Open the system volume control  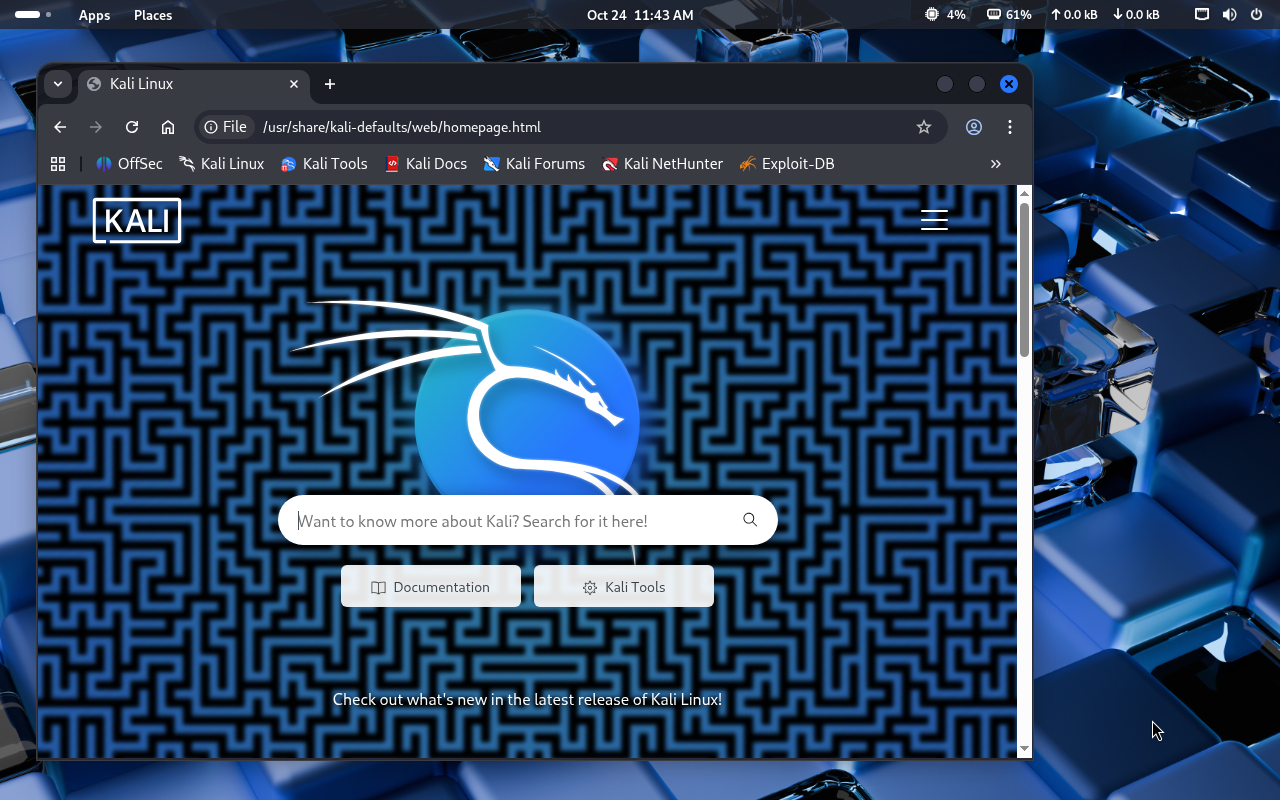[1229, 15]
